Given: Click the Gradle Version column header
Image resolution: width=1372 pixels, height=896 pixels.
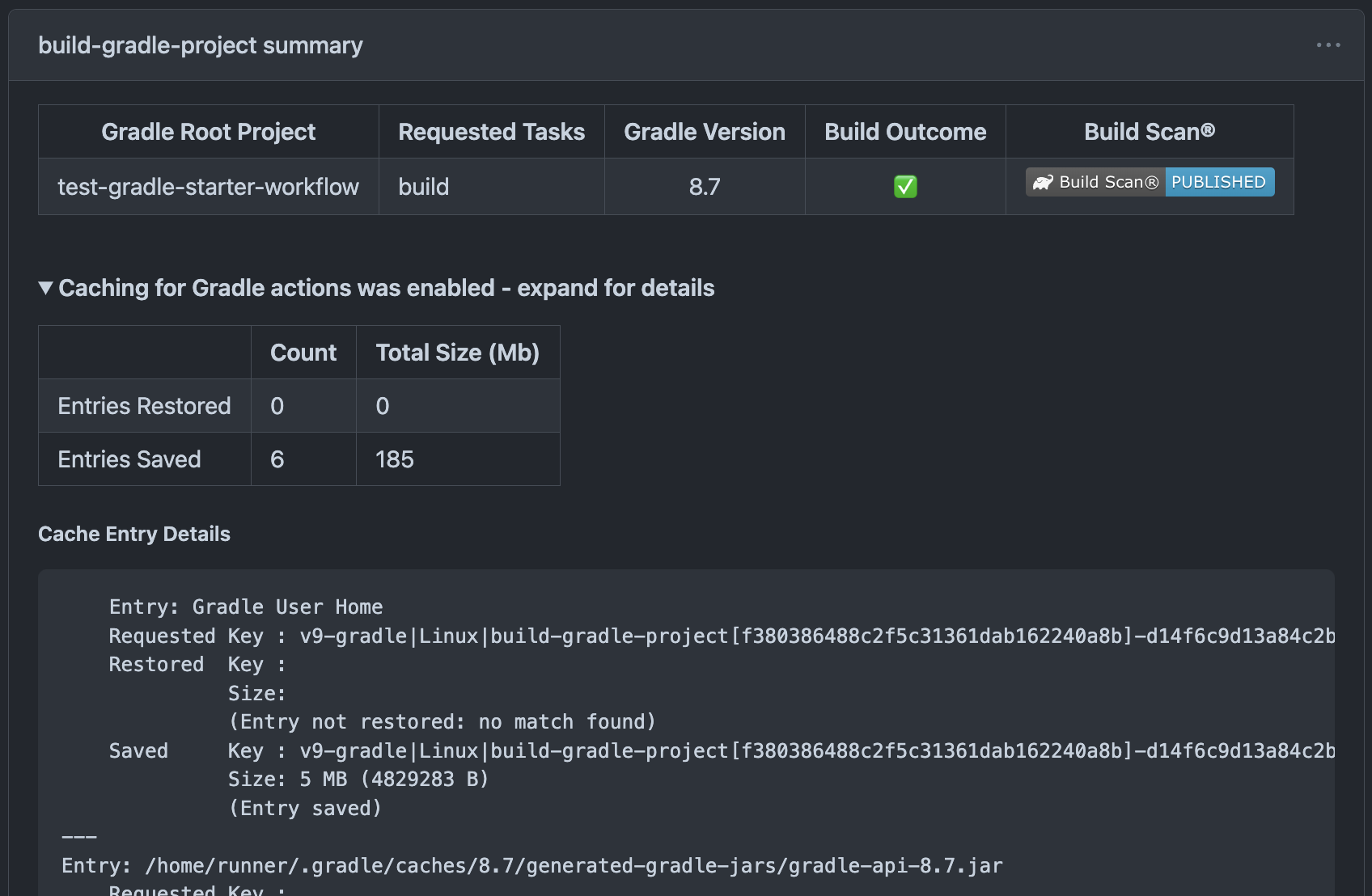Looking at the screenshot, I should [x=705, y=132].
